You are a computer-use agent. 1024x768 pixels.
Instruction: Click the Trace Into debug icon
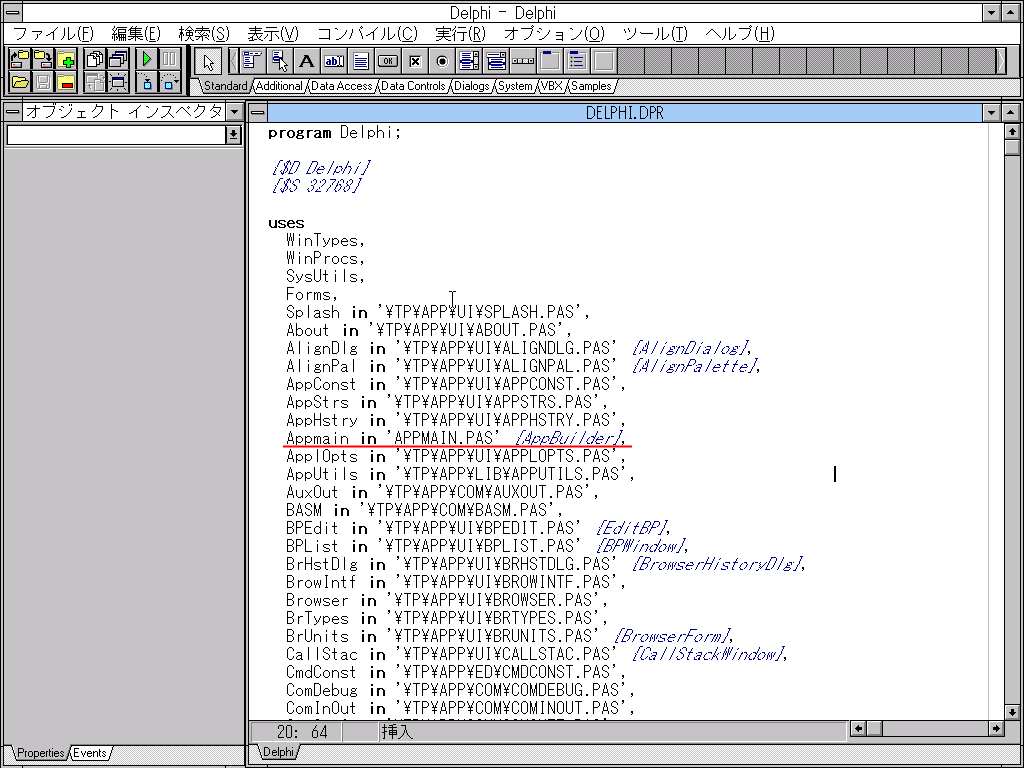coord(147,82)
